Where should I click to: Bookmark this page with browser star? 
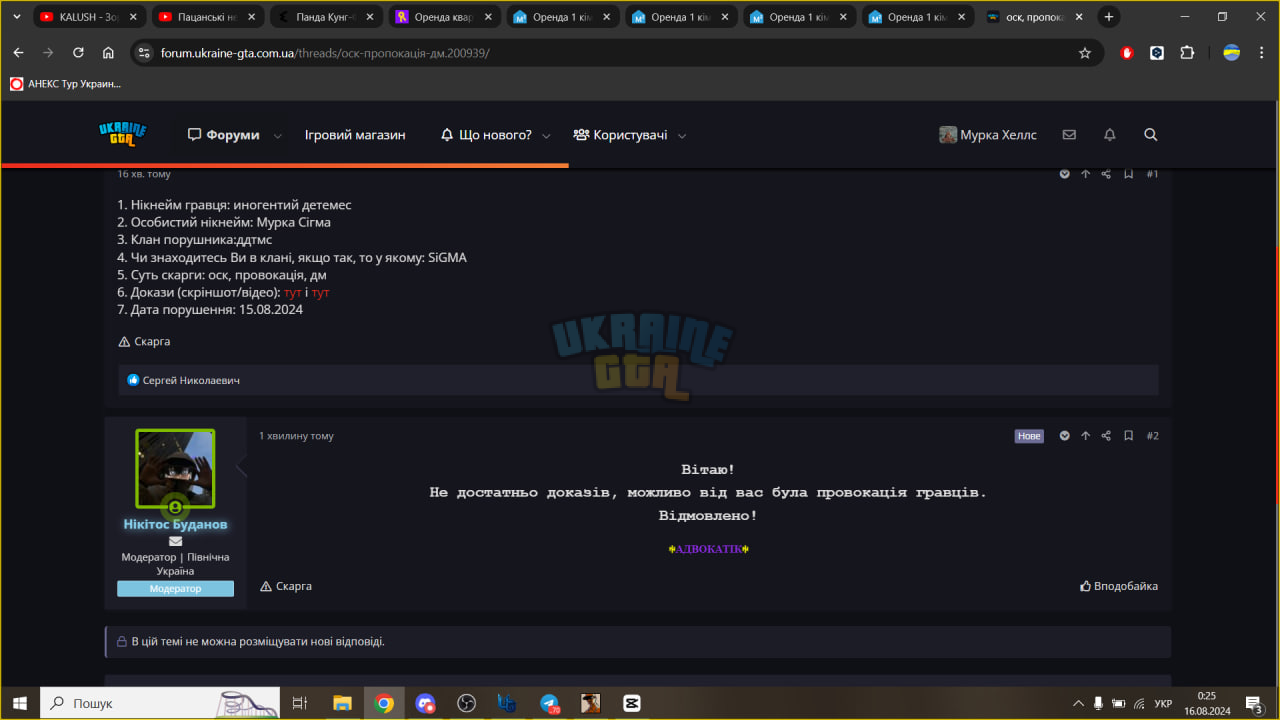coord(1085,53)
